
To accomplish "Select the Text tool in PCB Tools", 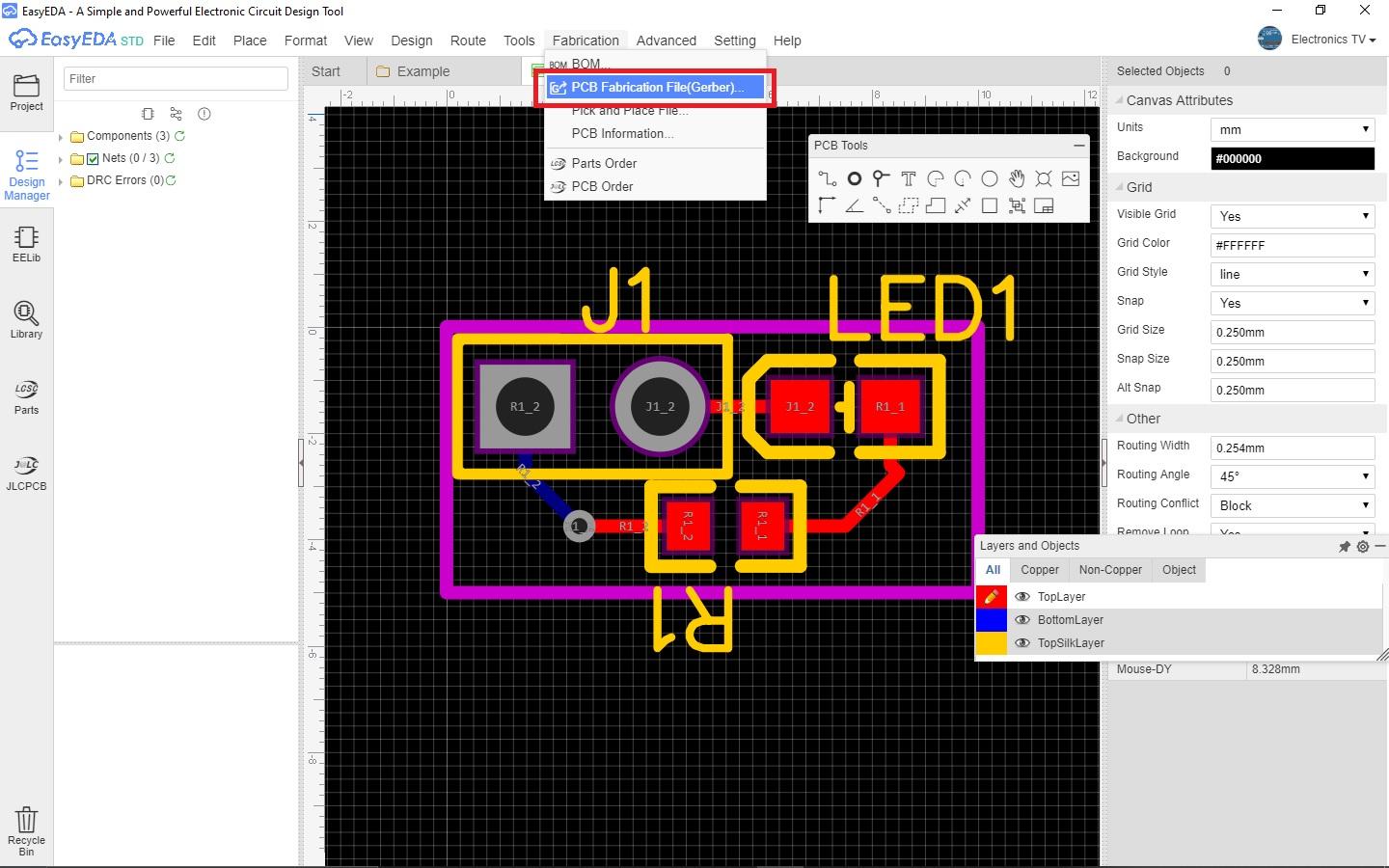I will 908,178.
